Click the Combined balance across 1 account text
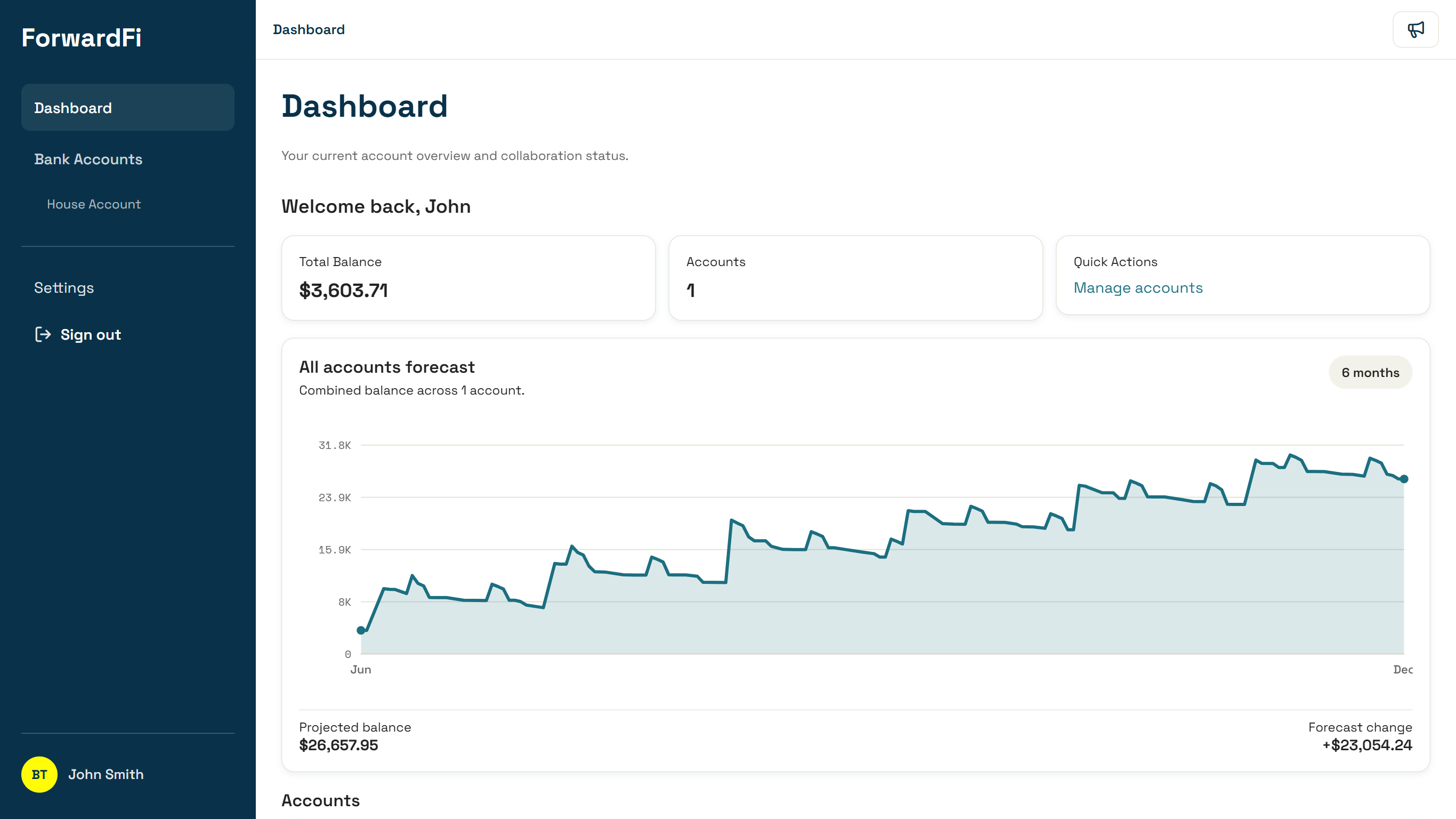1456x819 pixels. [411, 390]
